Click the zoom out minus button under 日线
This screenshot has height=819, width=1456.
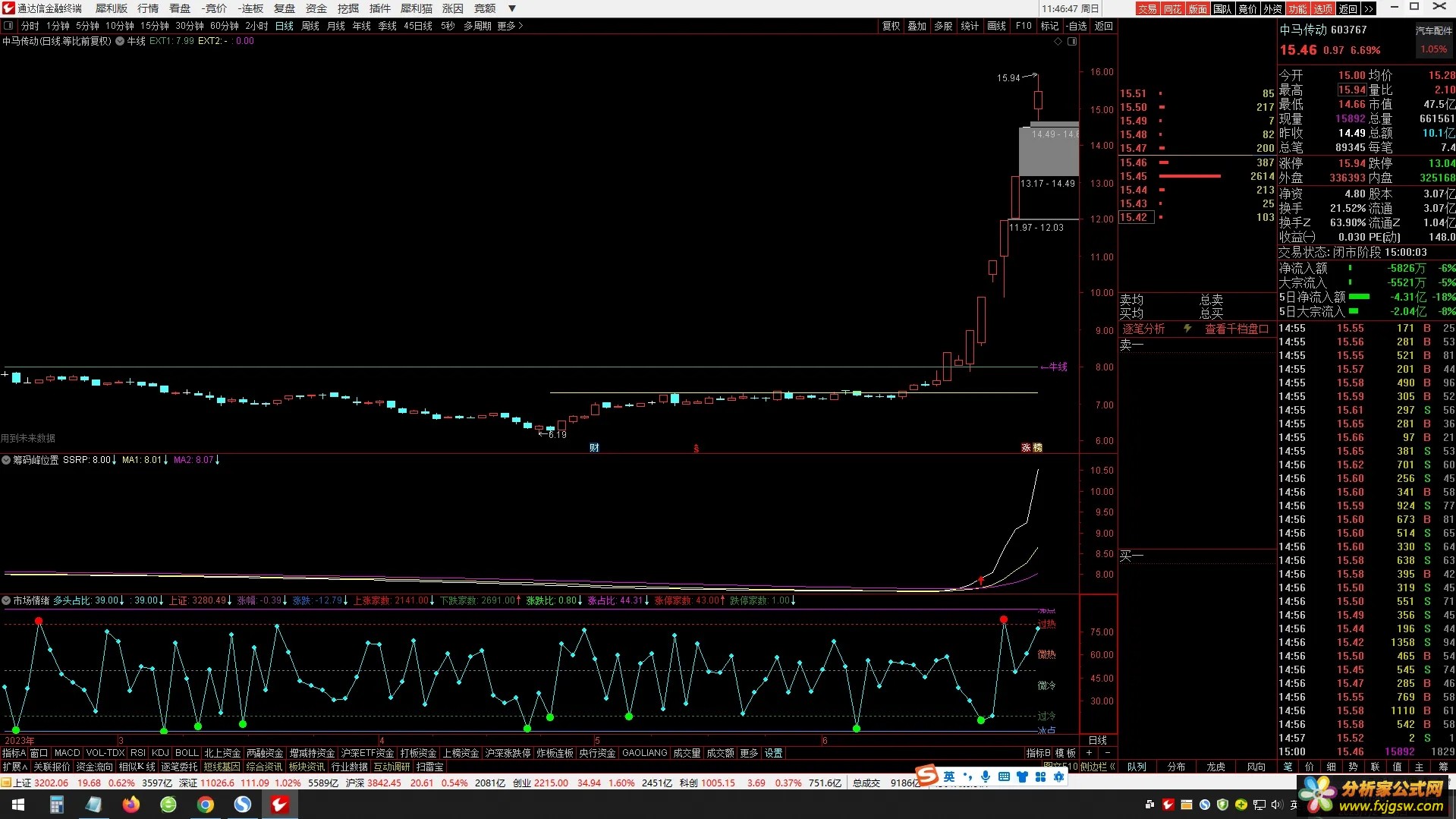[1108, 753]
